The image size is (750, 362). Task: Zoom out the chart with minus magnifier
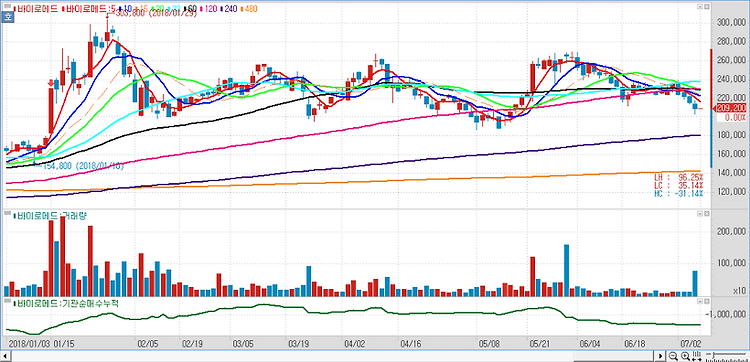pyautogui.click(x=673, y=356)
